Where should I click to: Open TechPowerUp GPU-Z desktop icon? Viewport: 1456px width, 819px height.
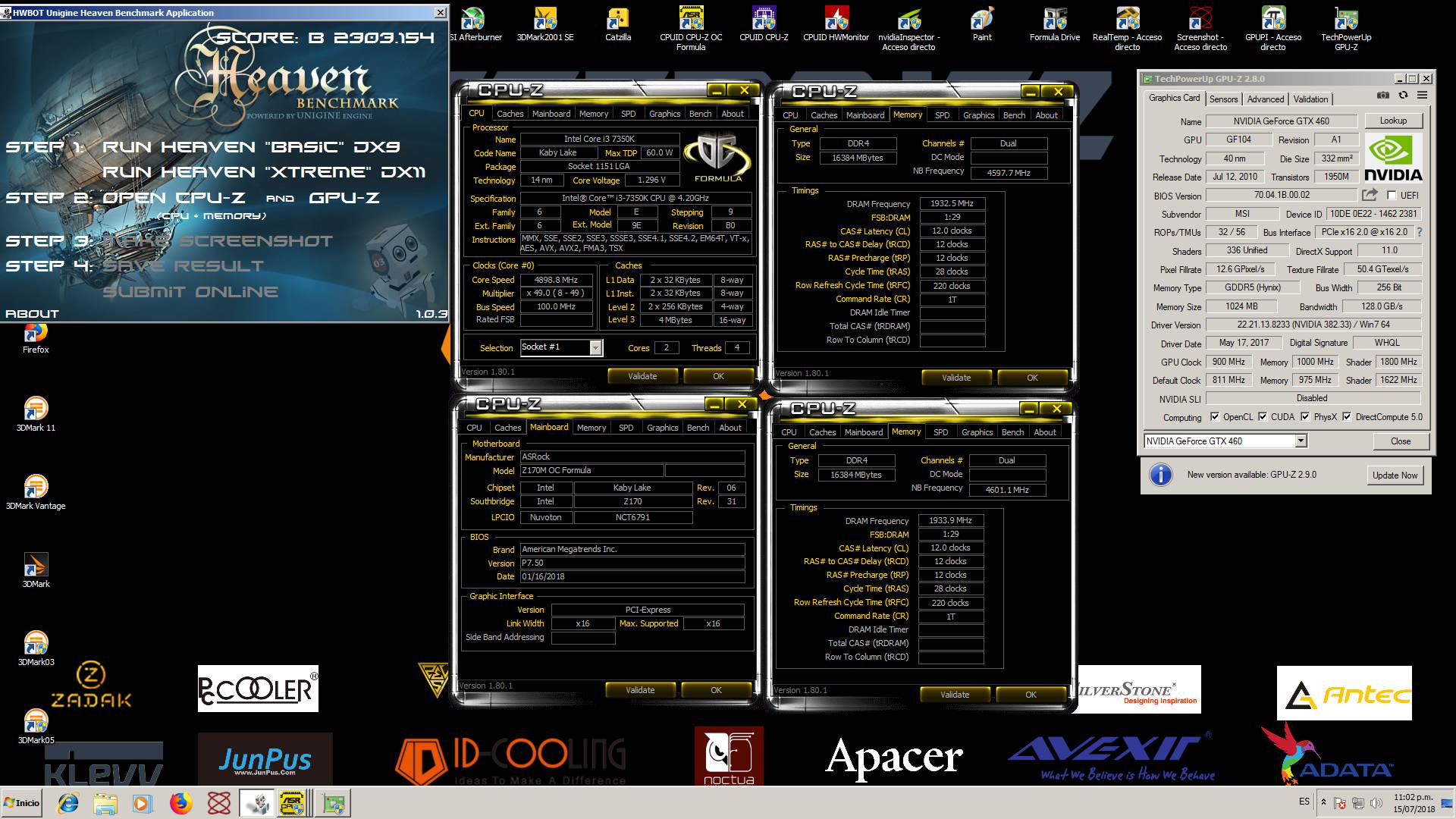[x=1346, y=29]
